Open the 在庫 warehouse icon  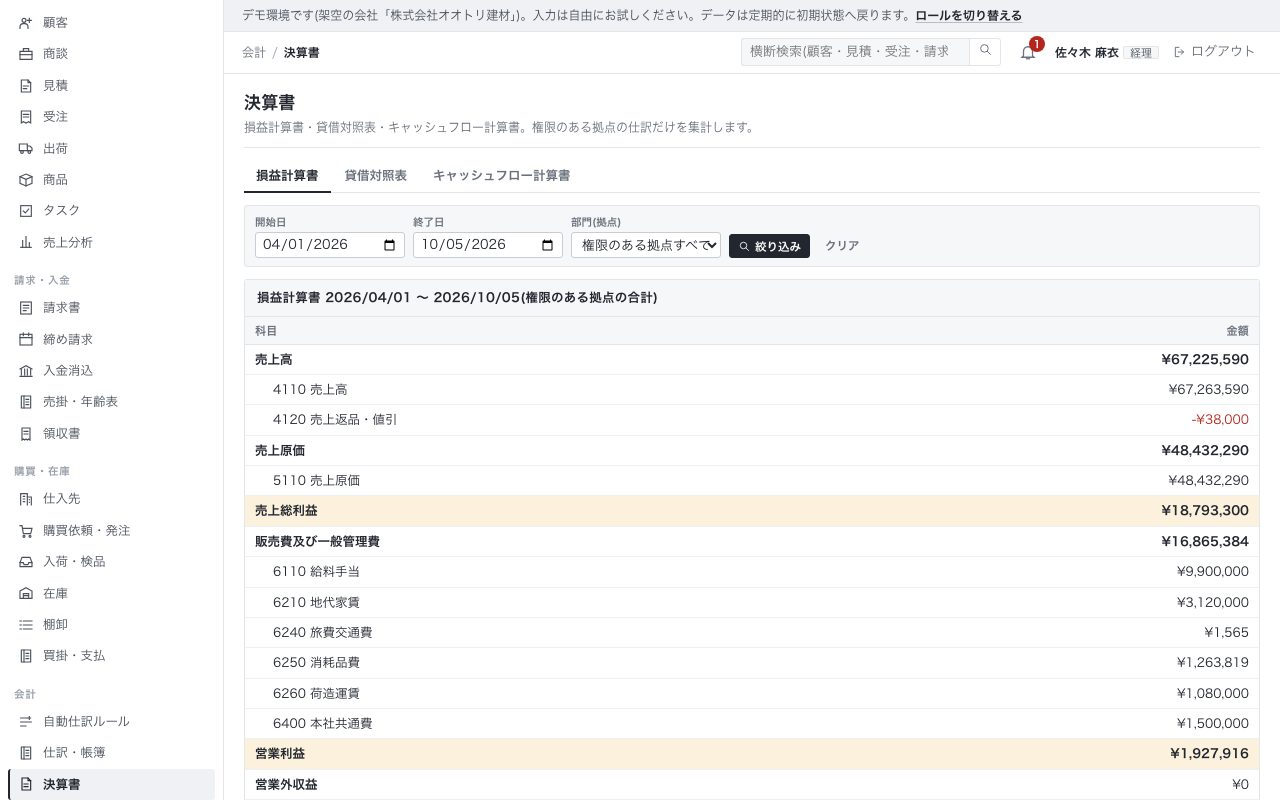(26, 594)
